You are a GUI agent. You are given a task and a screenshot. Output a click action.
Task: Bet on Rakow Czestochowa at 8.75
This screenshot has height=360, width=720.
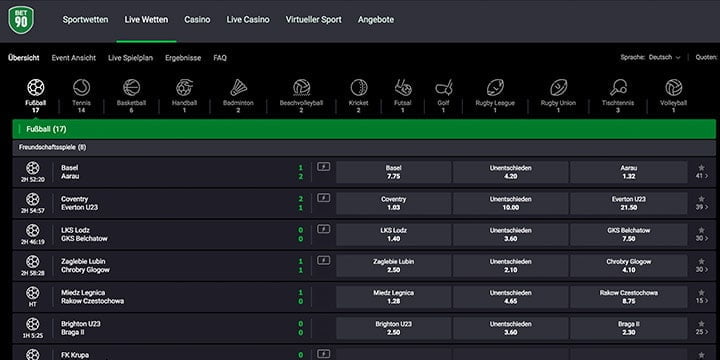point(629,297)
